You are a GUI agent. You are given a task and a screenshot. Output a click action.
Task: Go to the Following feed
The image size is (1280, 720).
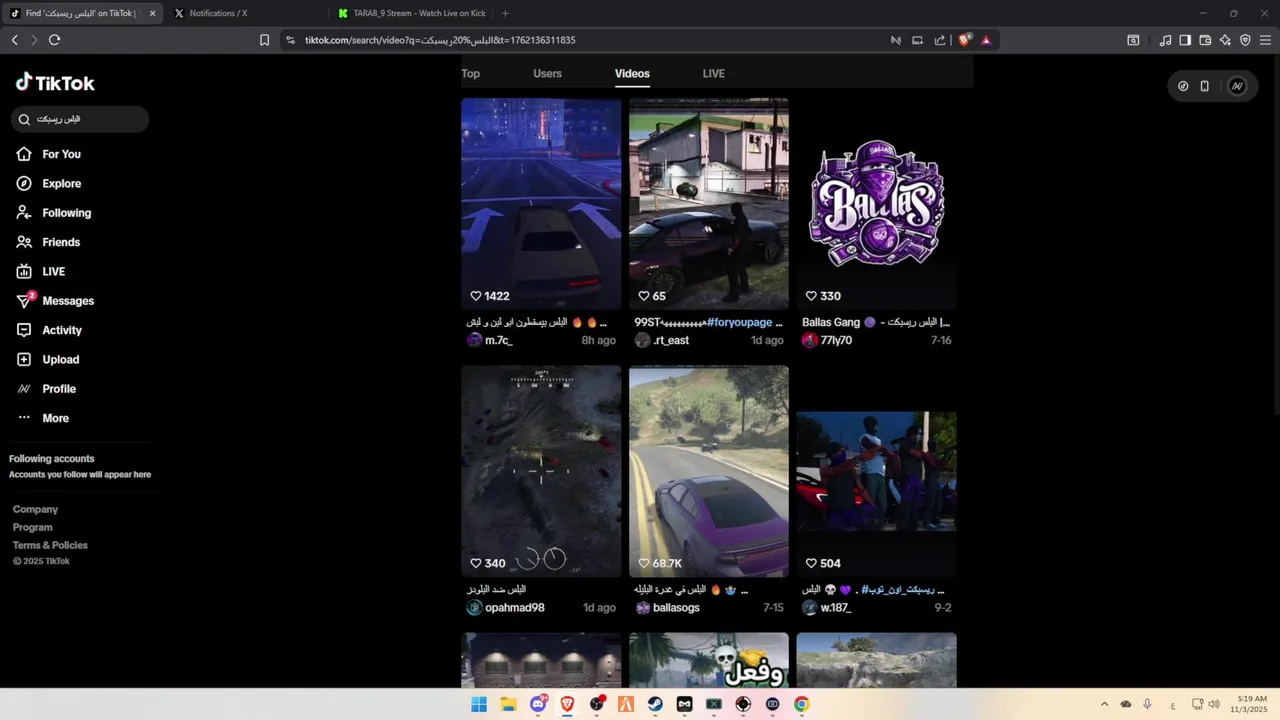click(53, 213)
